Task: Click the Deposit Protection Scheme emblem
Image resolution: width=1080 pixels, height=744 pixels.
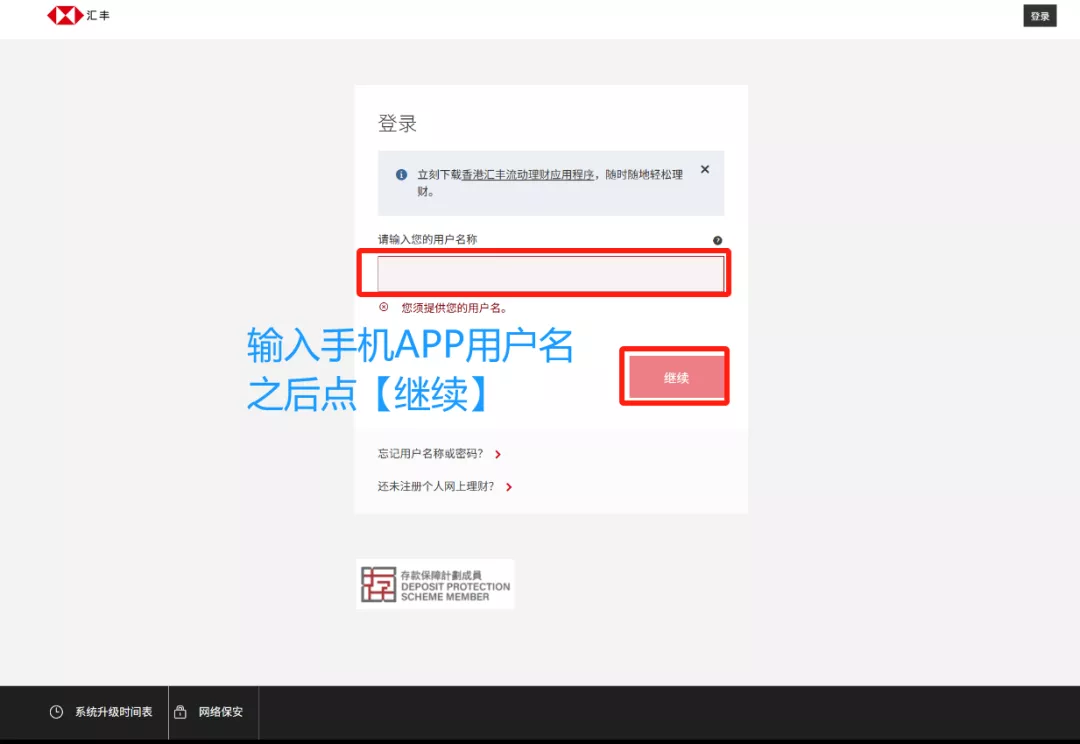Action: click(435, 583)
